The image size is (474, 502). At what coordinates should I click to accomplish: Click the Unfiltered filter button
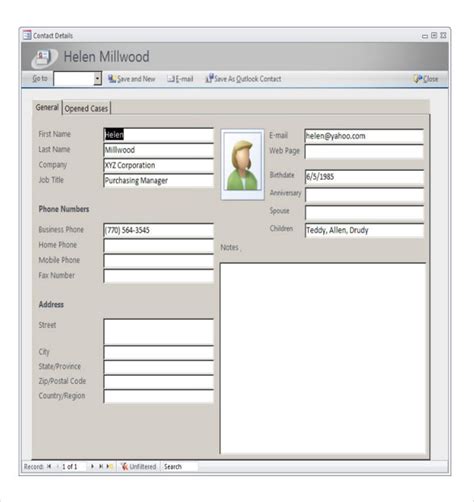138,467
